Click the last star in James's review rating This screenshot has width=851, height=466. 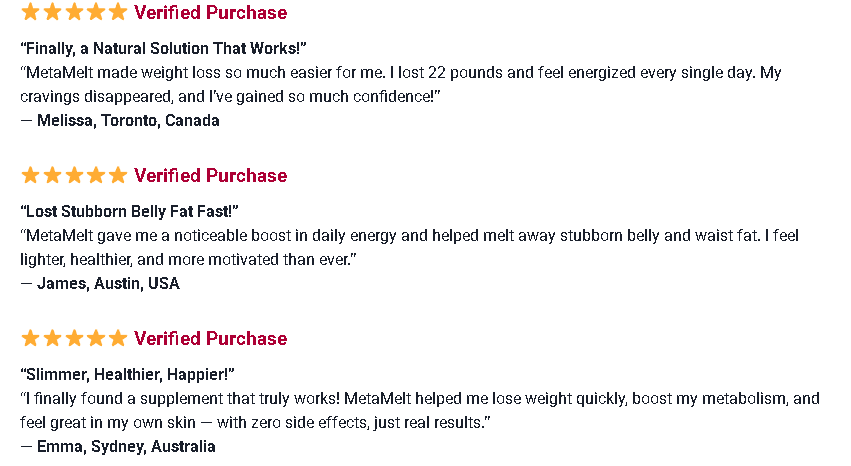[x=118, y=176]
